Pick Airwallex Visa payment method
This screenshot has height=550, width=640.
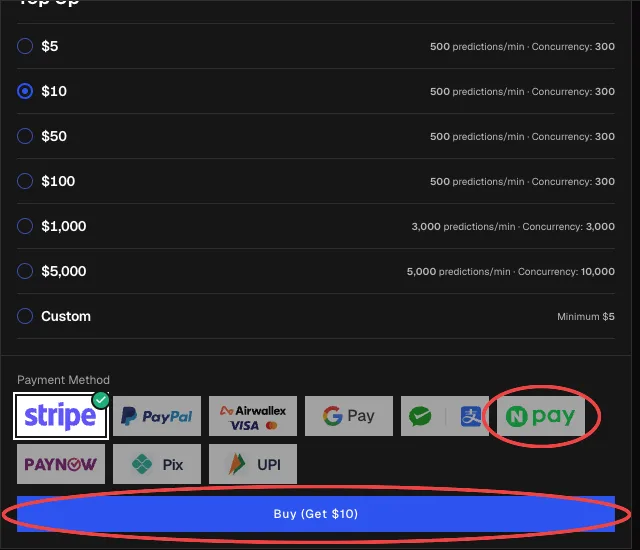253,416
